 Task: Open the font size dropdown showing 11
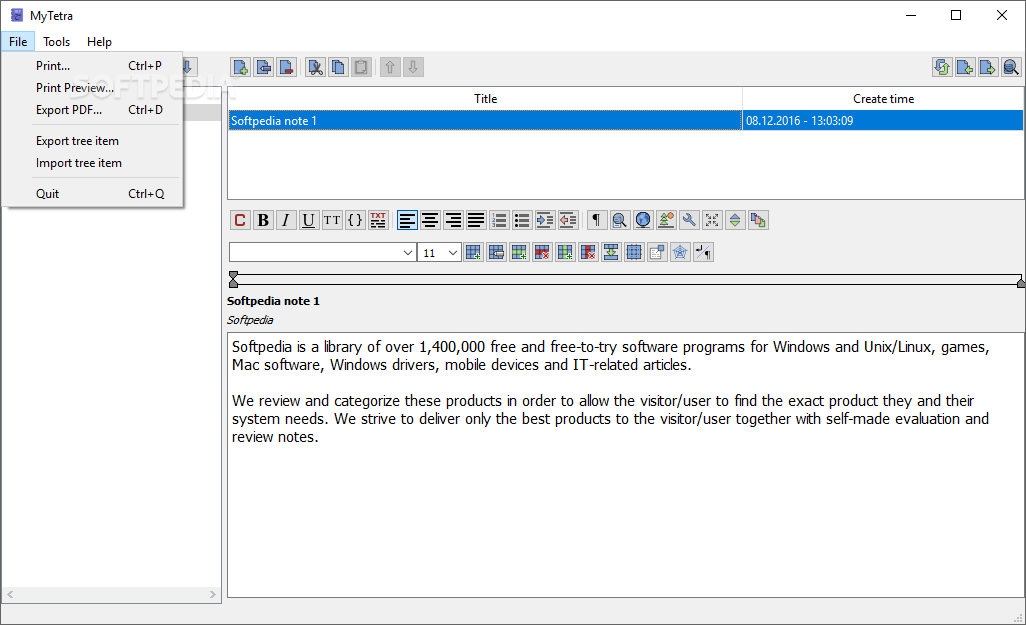click(x=439, y=253)
